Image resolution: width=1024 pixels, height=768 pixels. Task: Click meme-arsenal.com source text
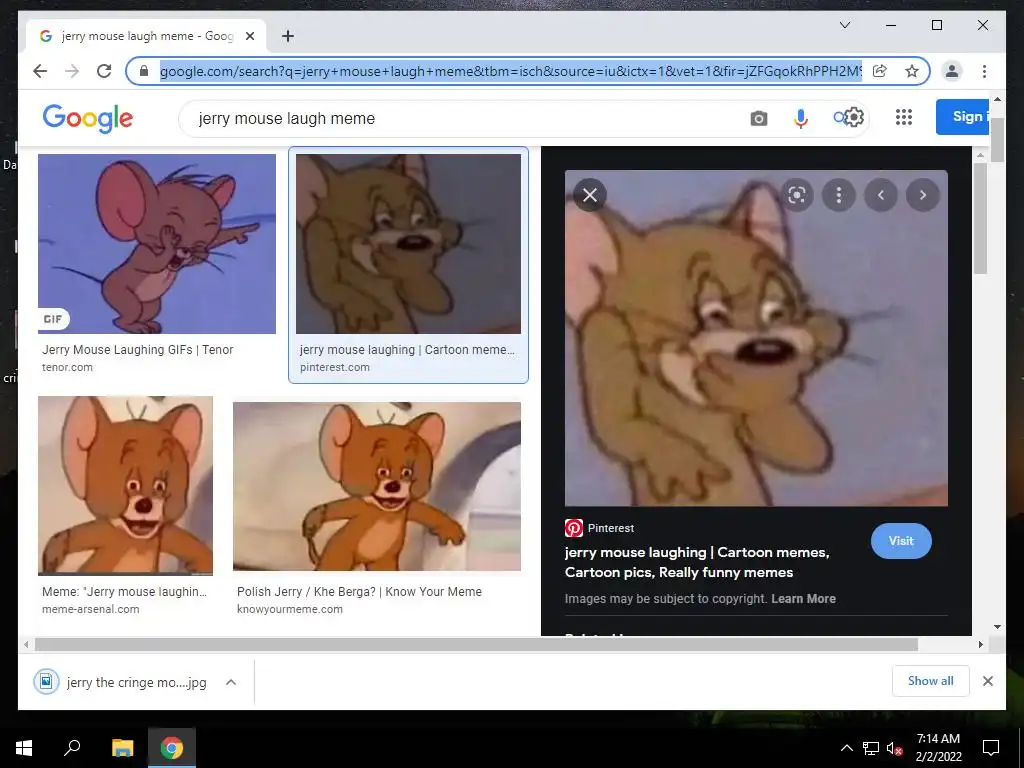pos(90,609)
